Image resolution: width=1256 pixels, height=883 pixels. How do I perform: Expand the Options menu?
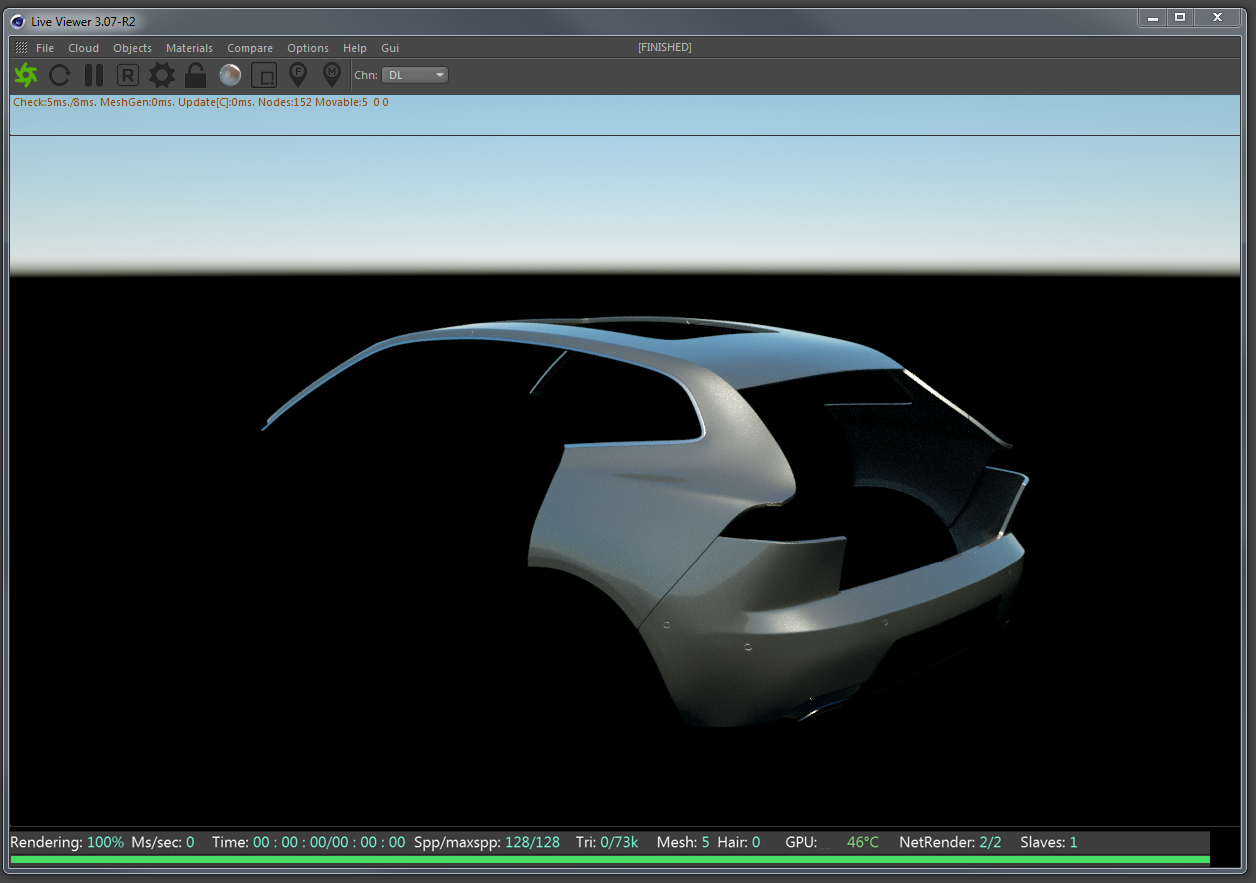coord(308,48)
